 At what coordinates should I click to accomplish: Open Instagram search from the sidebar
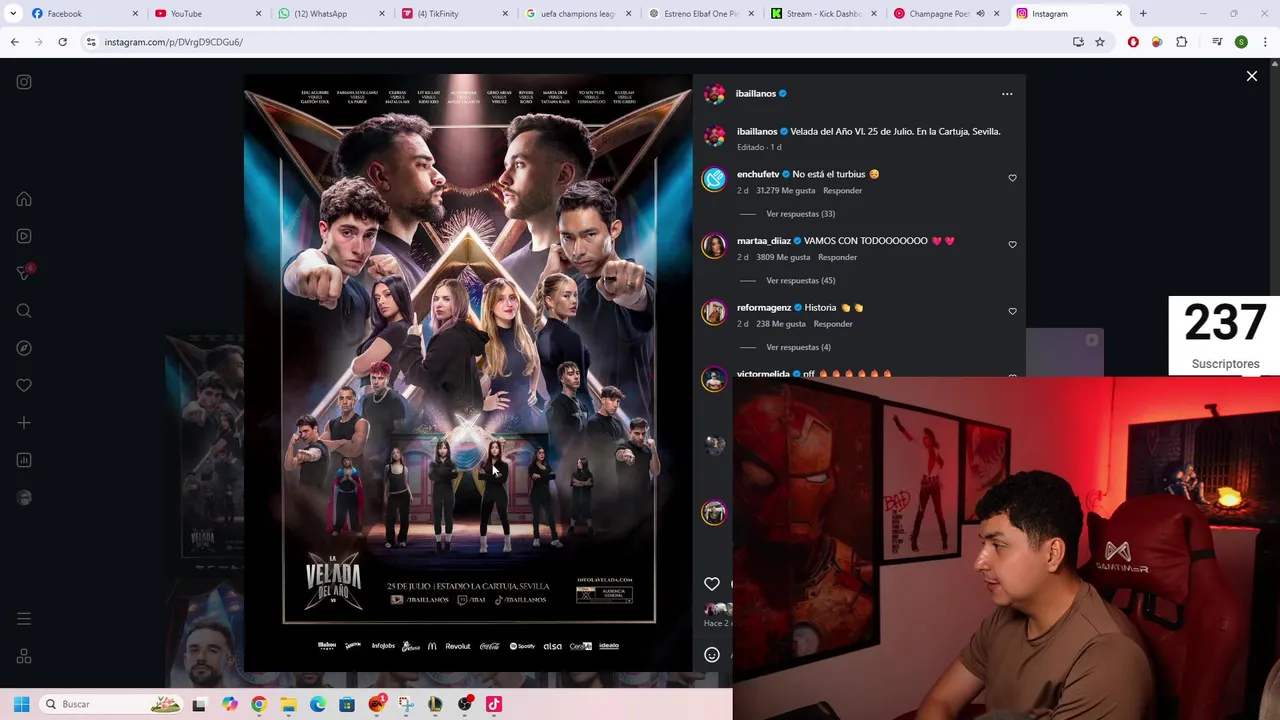coord(24,311)
